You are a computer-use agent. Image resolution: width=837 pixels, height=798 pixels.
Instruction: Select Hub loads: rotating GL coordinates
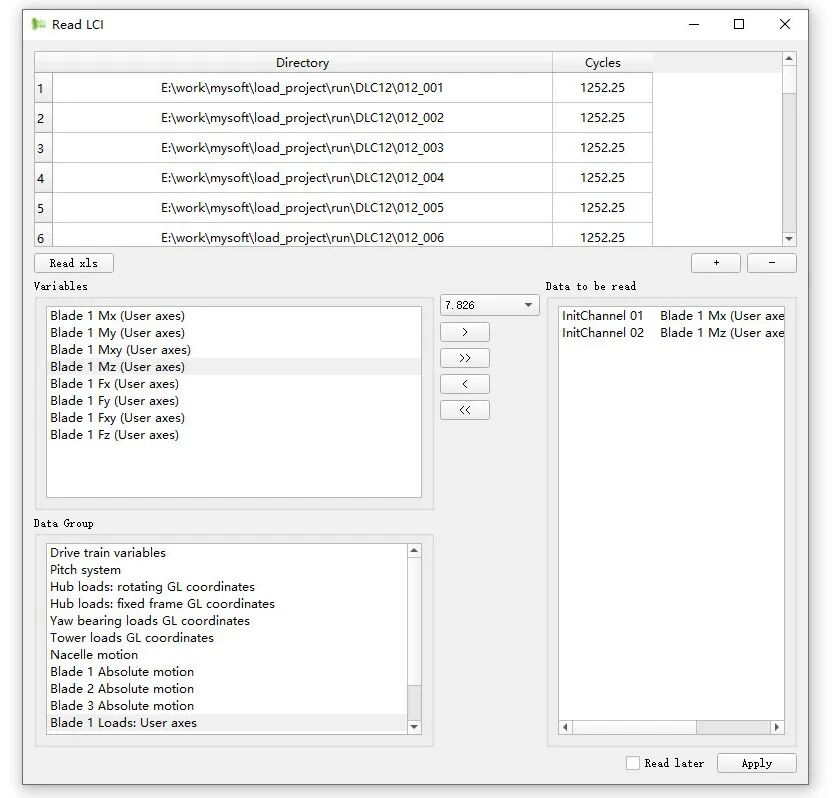[x=227, y=587]
